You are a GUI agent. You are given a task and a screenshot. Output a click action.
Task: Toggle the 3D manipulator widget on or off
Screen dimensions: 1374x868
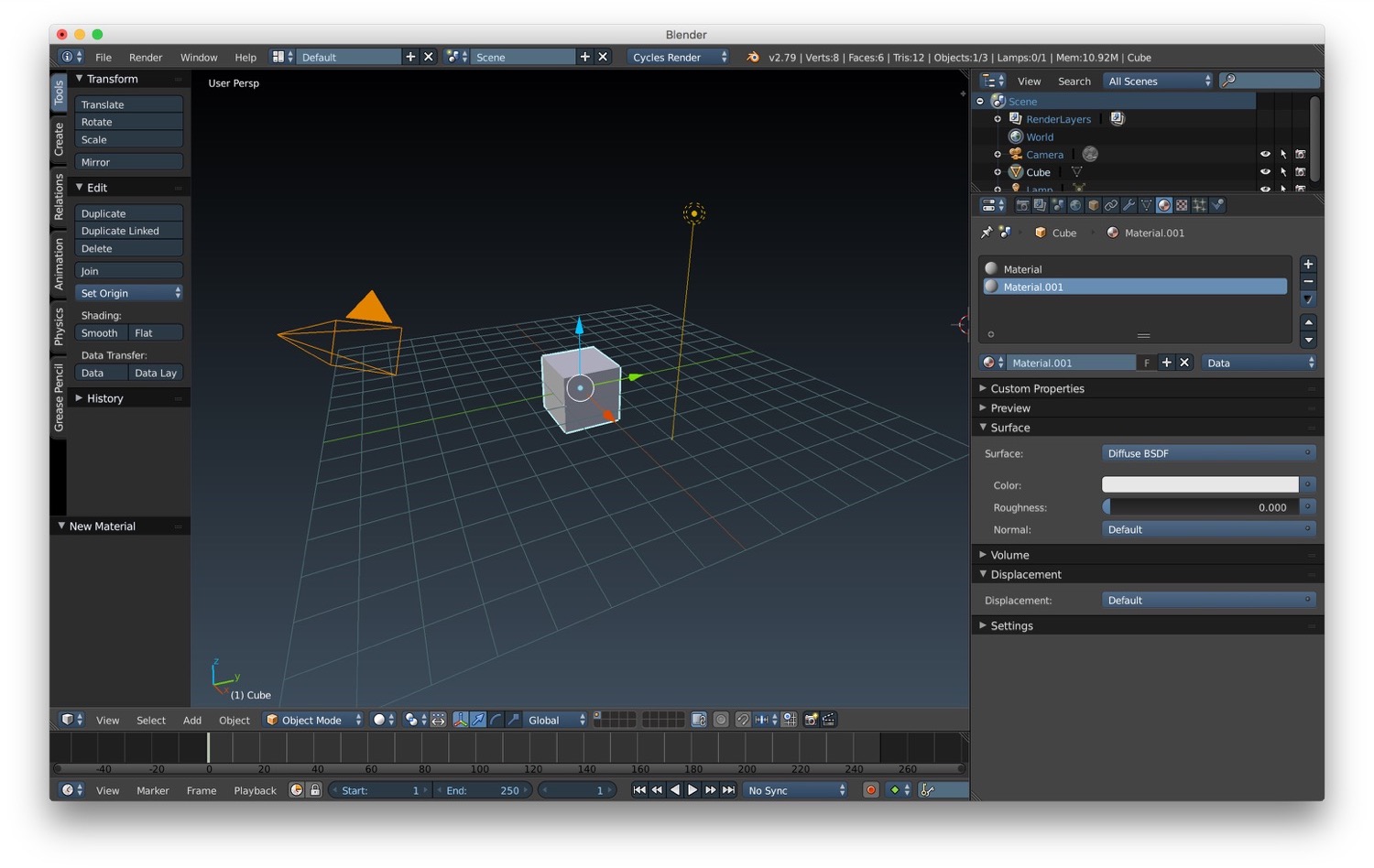461,720
